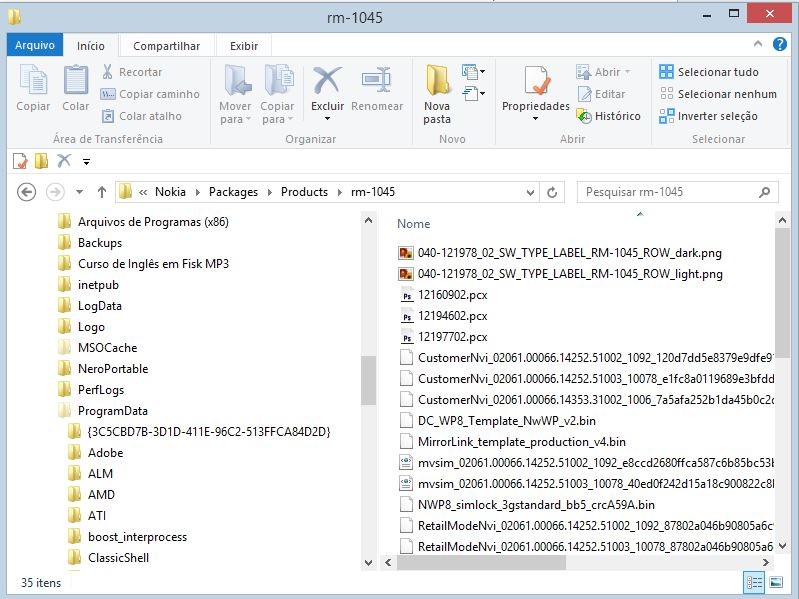Switch to large icons view in status bar
Screen dimensions: 799x599
(x=776, y=582)
